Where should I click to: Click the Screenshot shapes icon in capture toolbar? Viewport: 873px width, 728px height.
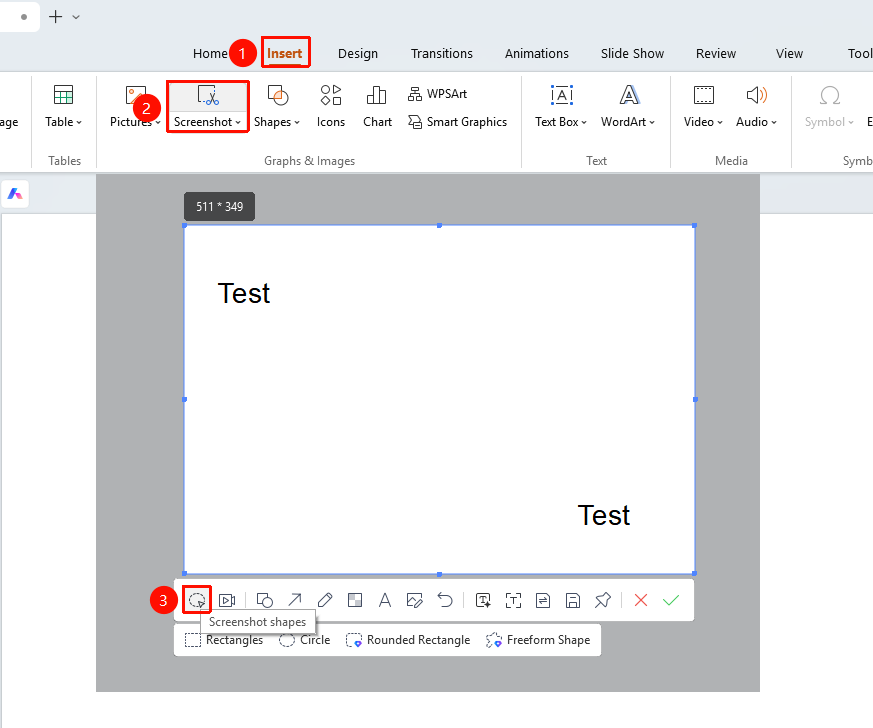[197, 600]
